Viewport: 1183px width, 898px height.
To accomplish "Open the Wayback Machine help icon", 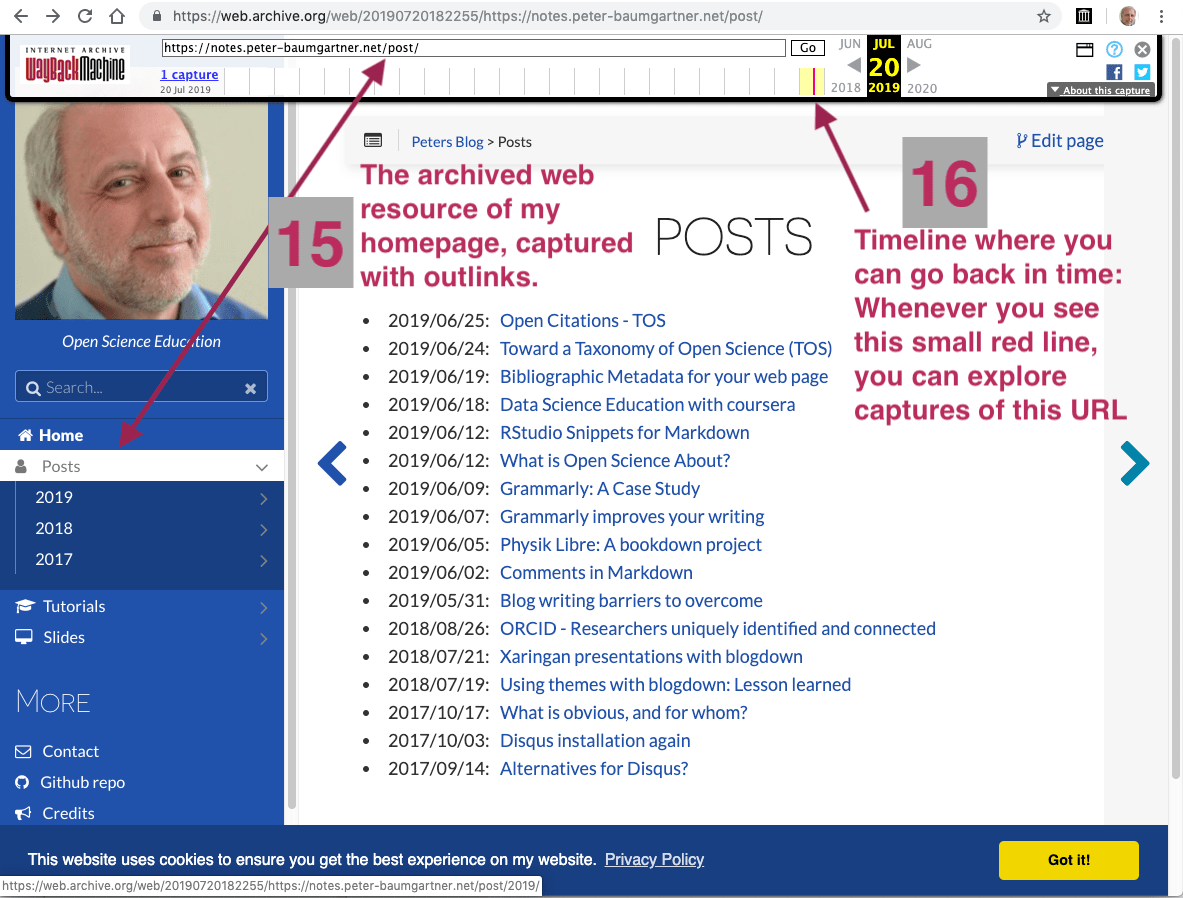I will 1114,49.
